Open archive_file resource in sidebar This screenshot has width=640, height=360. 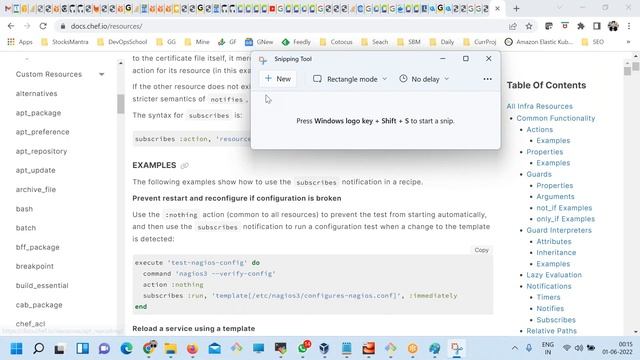(x=36, y=189)
